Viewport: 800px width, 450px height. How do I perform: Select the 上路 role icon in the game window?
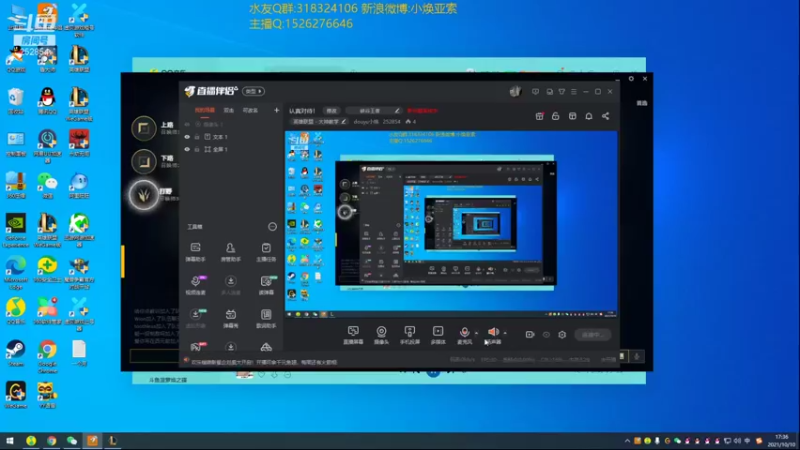144,129
